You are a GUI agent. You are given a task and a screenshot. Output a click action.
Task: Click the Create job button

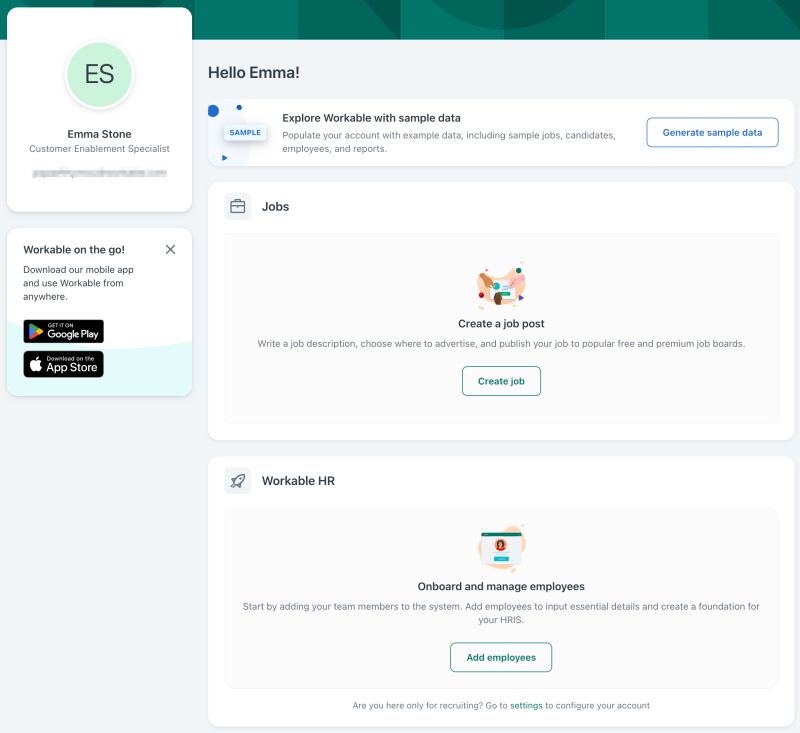(501, 381)
